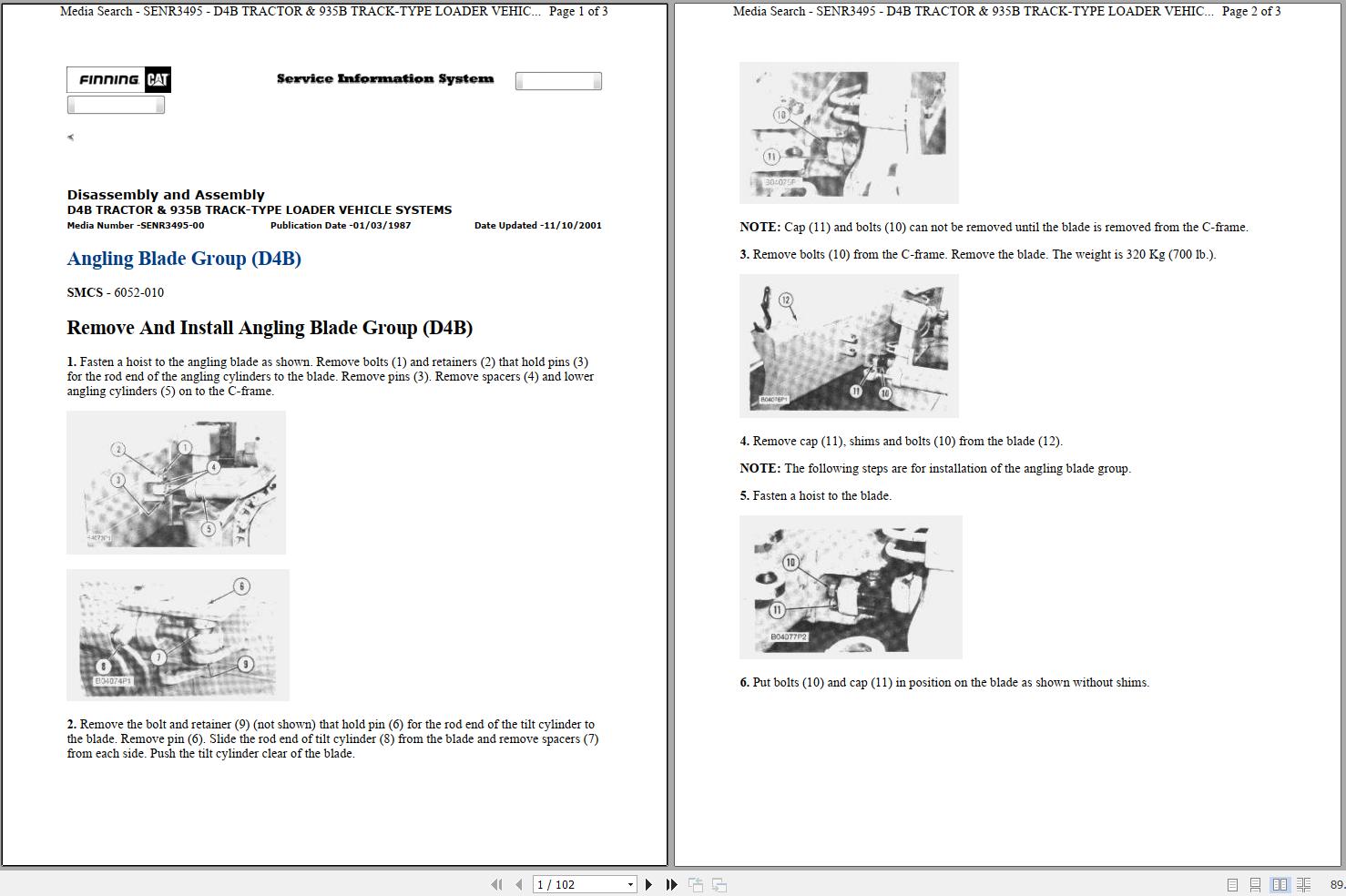Click the FINNING CAT logo
Screen dimensions: 1346x896
(118, 80)
